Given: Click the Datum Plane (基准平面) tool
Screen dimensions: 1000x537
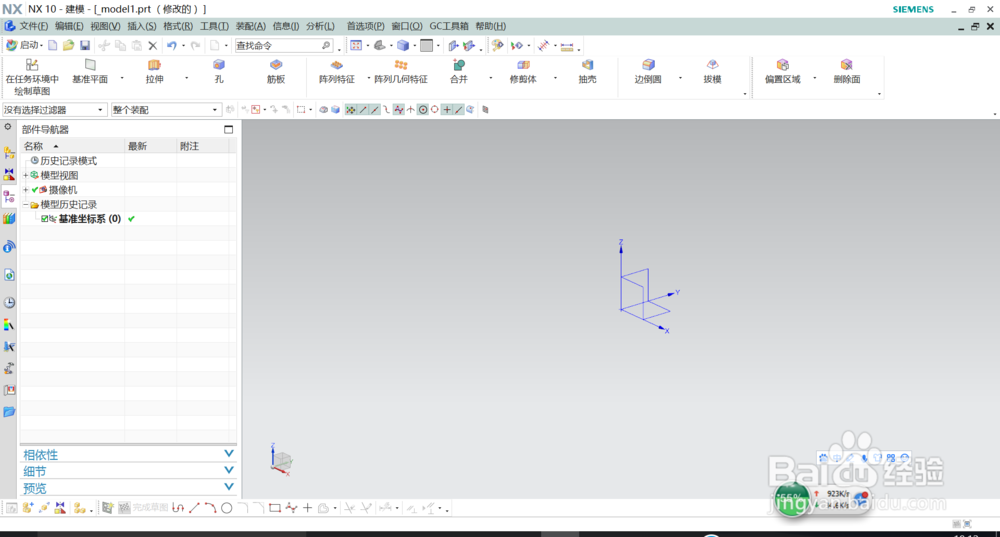Looking at the screenshot, I should pyautogui.click(x=90, y=71).
